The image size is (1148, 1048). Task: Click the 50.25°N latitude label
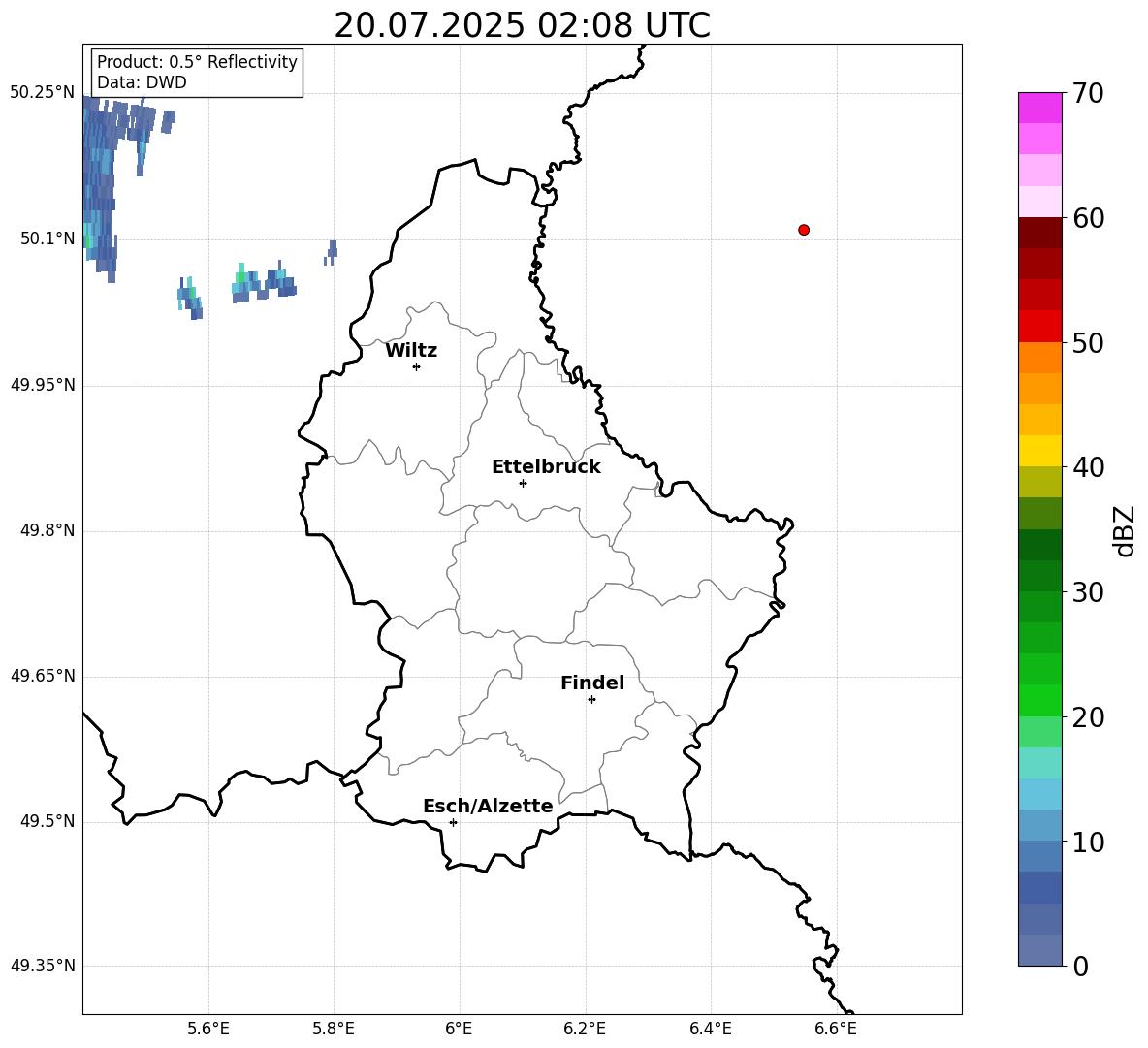point(43,93)
